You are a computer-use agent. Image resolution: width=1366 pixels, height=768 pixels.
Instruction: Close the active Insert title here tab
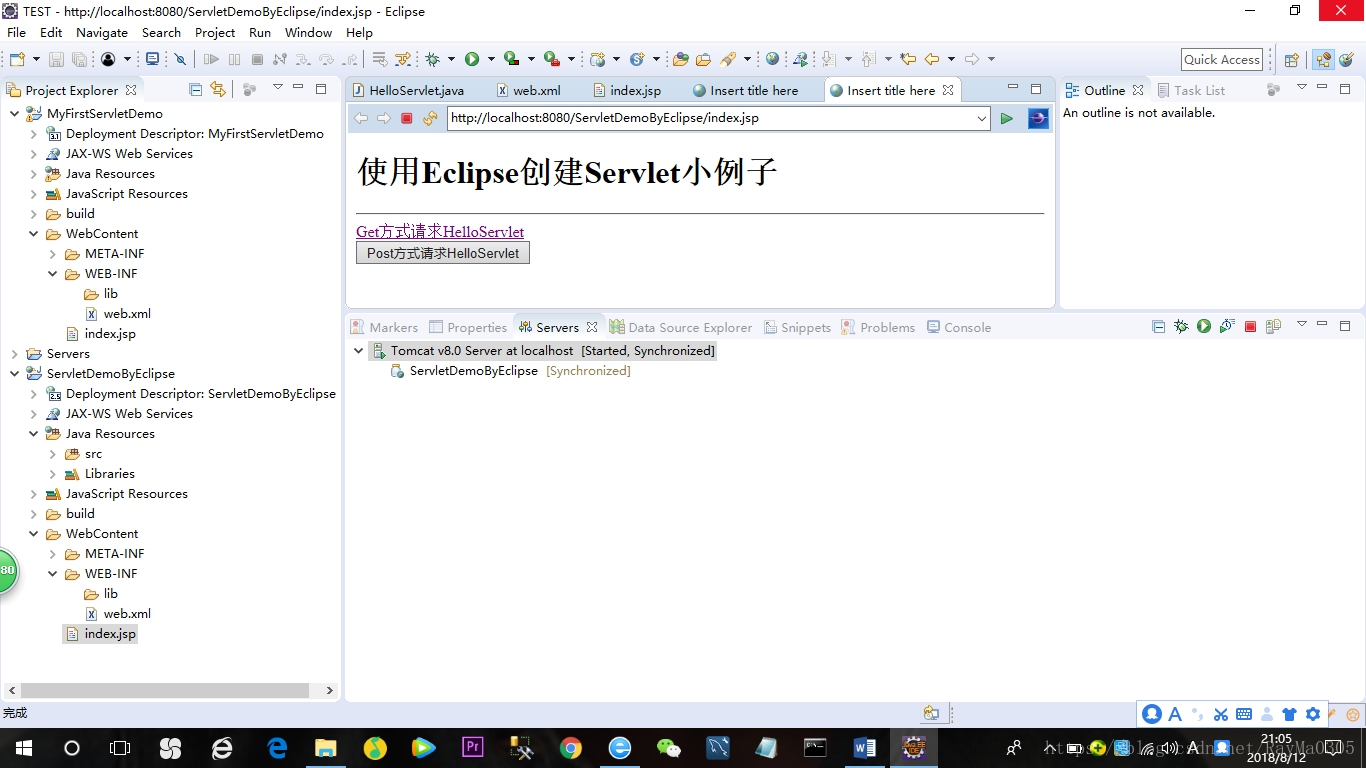tap(948, 90)
